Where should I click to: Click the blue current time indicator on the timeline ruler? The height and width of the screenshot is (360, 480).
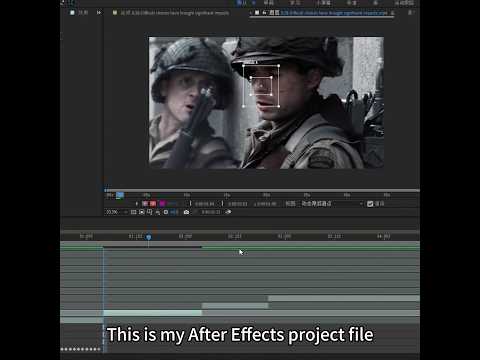click(149, 237)
